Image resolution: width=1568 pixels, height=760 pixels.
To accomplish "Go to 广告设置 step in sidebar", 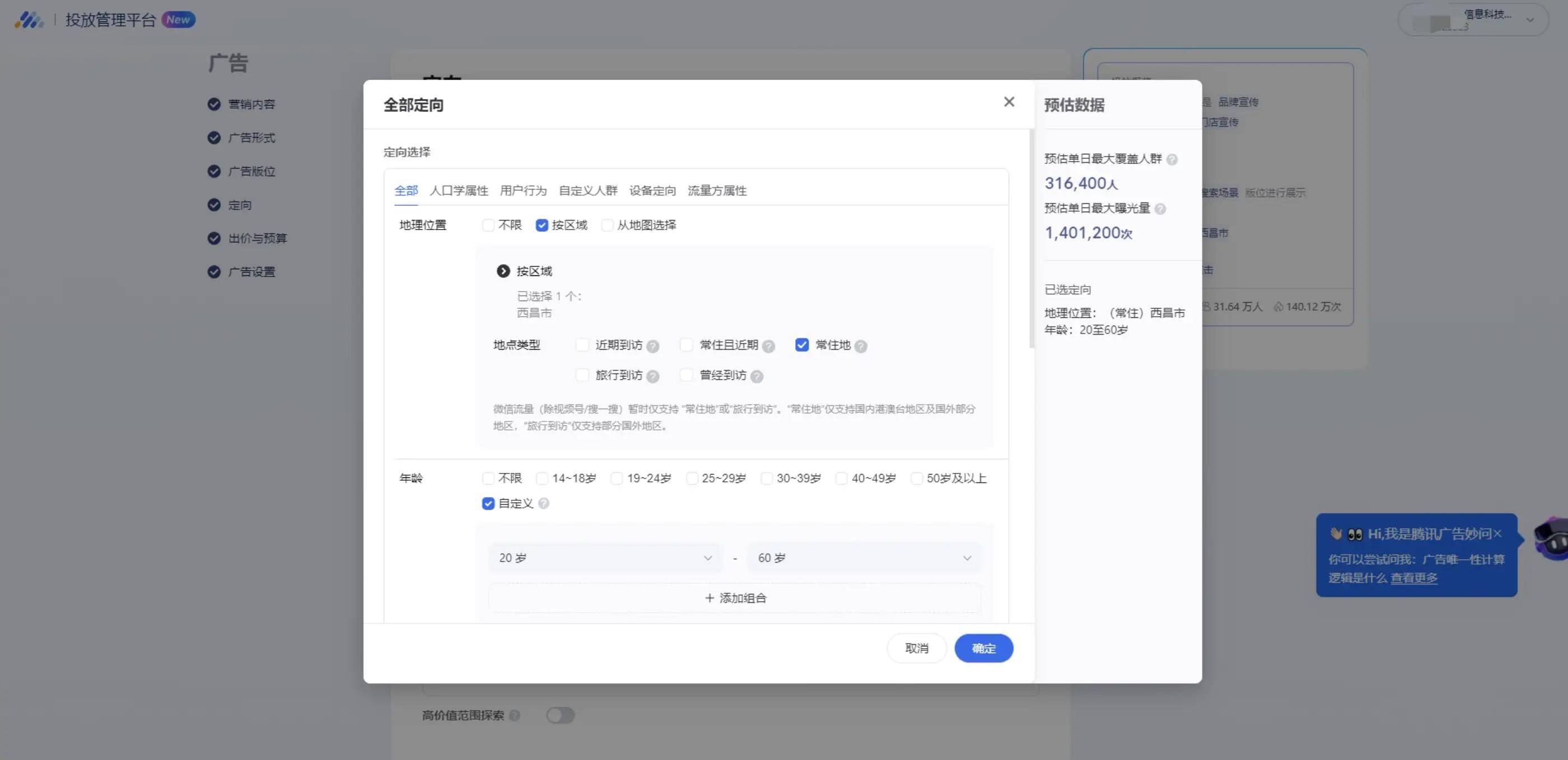I will point(251,271).
